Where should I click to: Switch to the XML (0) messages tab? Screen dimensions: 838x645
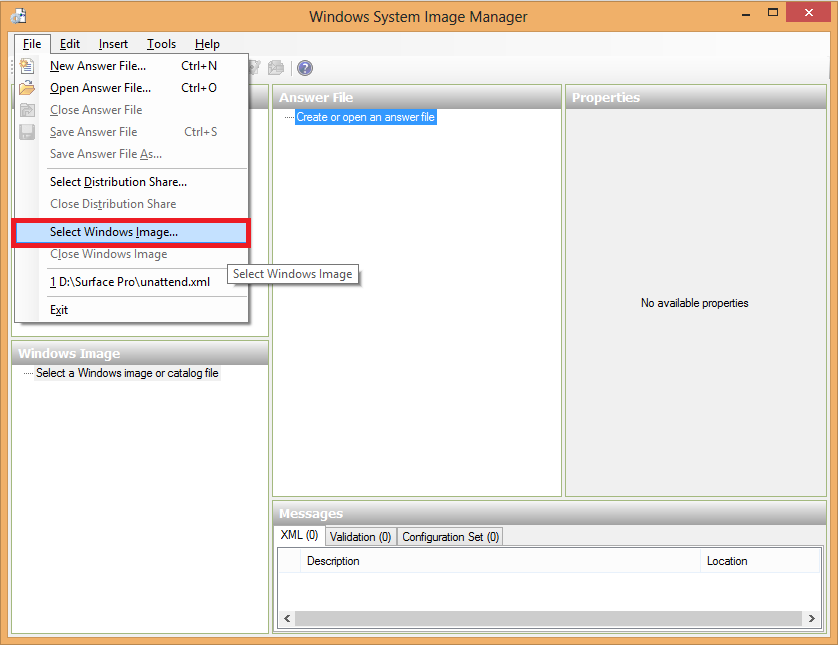tap(299, 535)
